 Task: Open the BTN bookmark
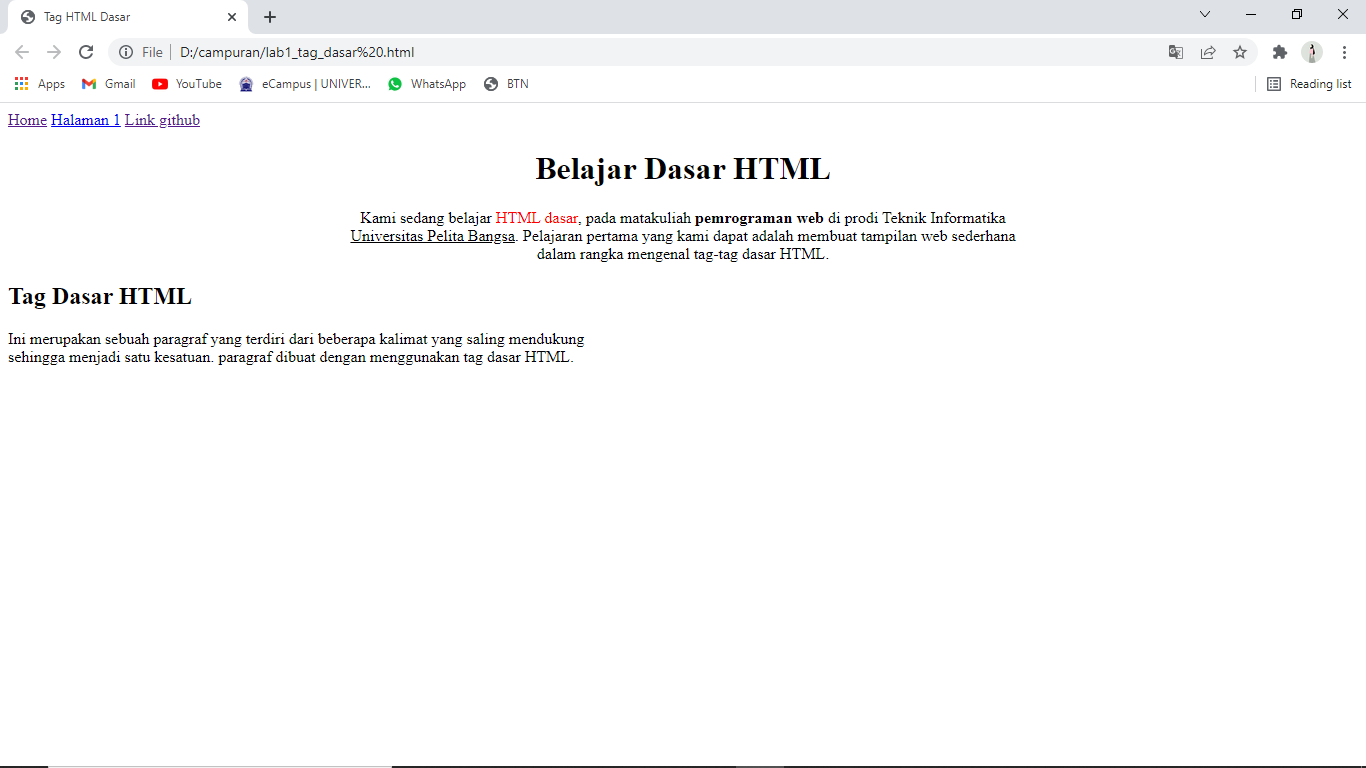click(506, 84)
